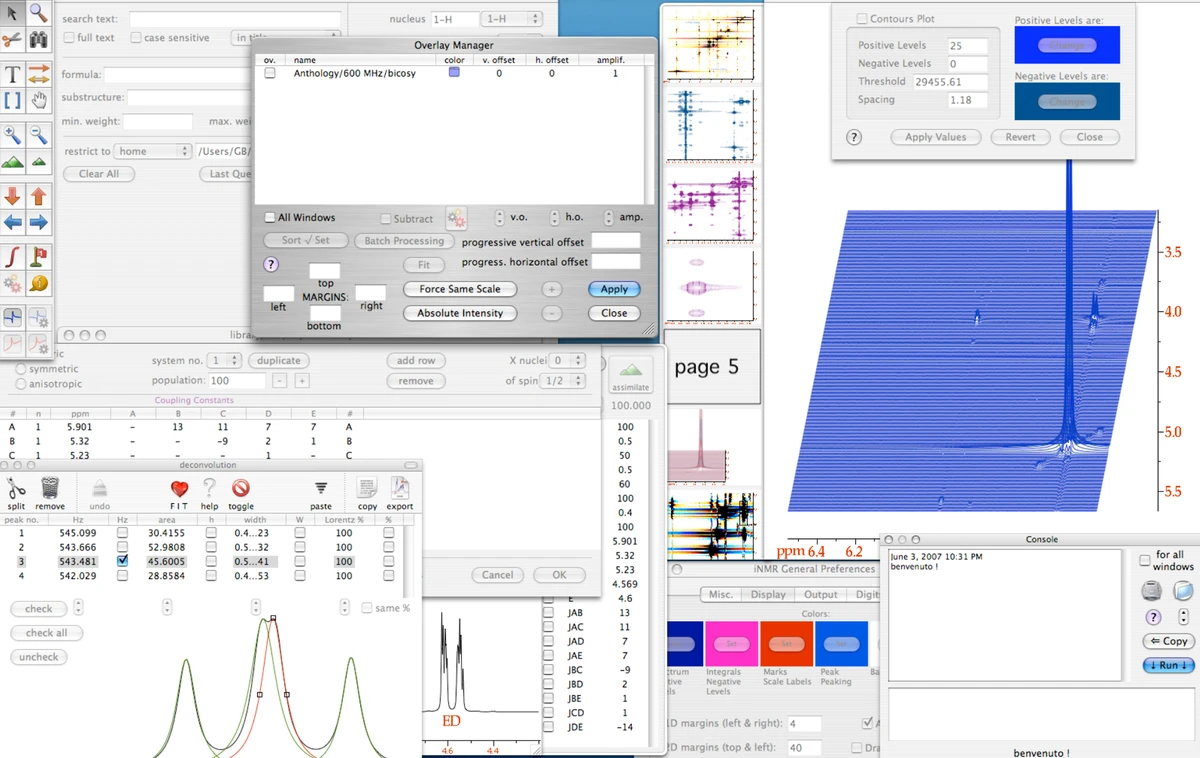Click the Revert button in contours panel
This screenshot has width=1200, height=758.
(x=1020, y=137)
